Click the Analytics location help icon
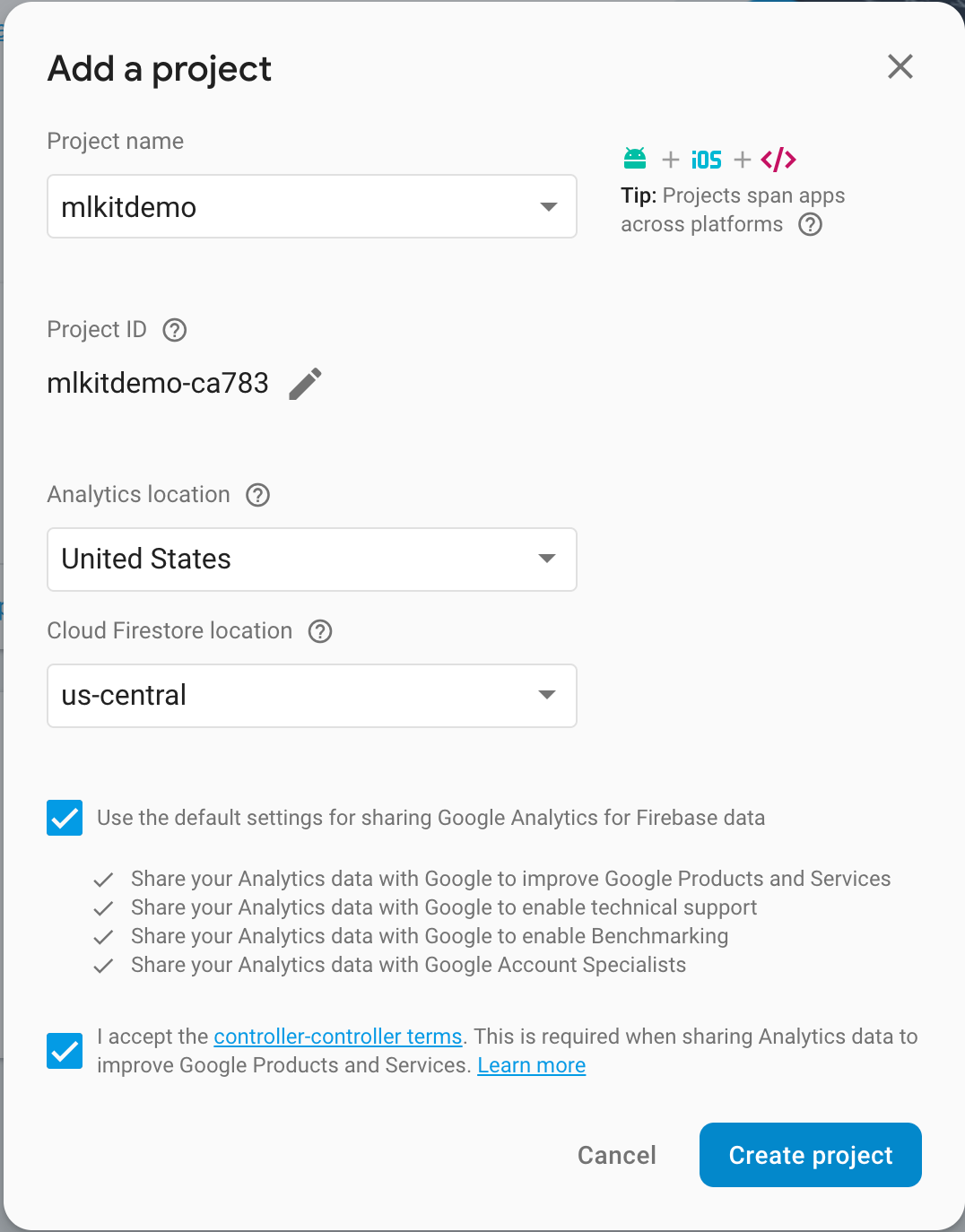Viewport: 965px width, 1232px height. click(258, 495)
